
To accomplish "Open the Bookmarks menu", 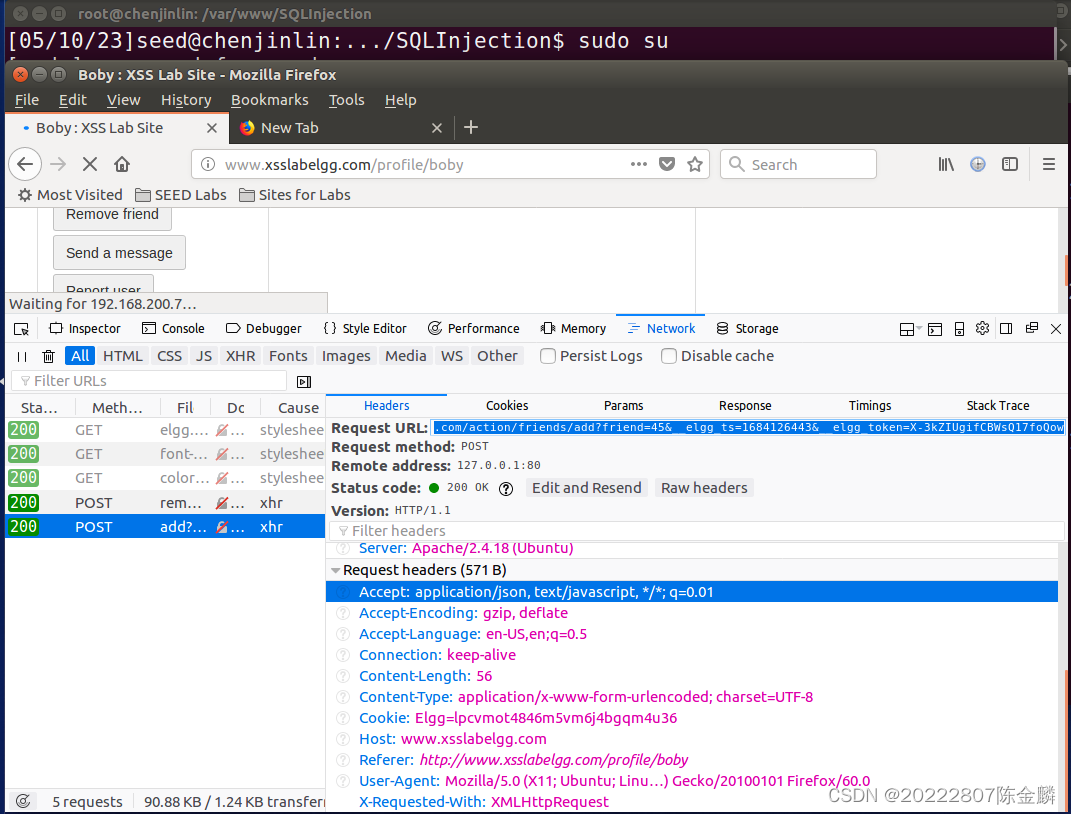I will pos(270,100).
